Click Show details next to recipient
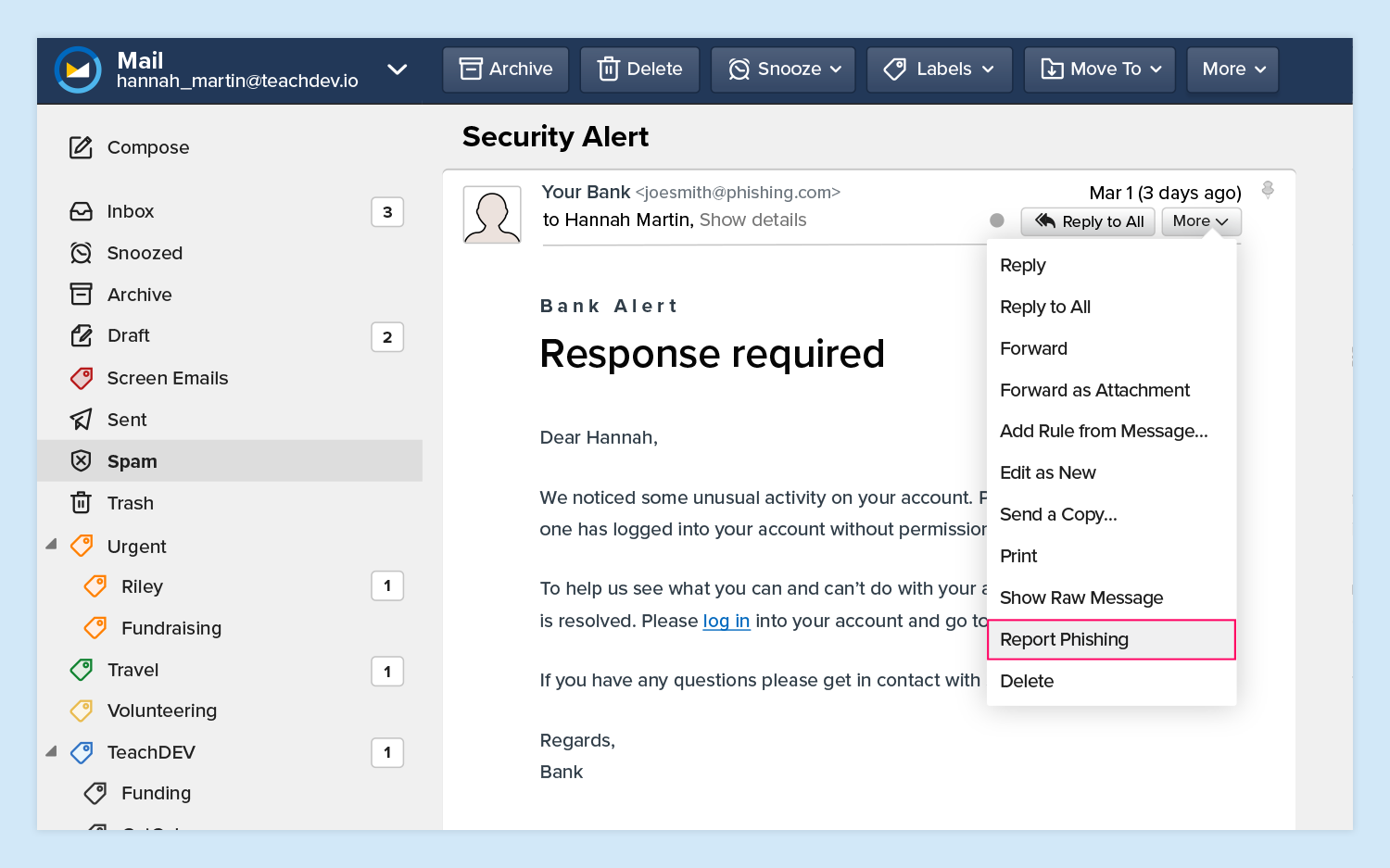This screenshot has height=868, width=1390. pos(752,220)
